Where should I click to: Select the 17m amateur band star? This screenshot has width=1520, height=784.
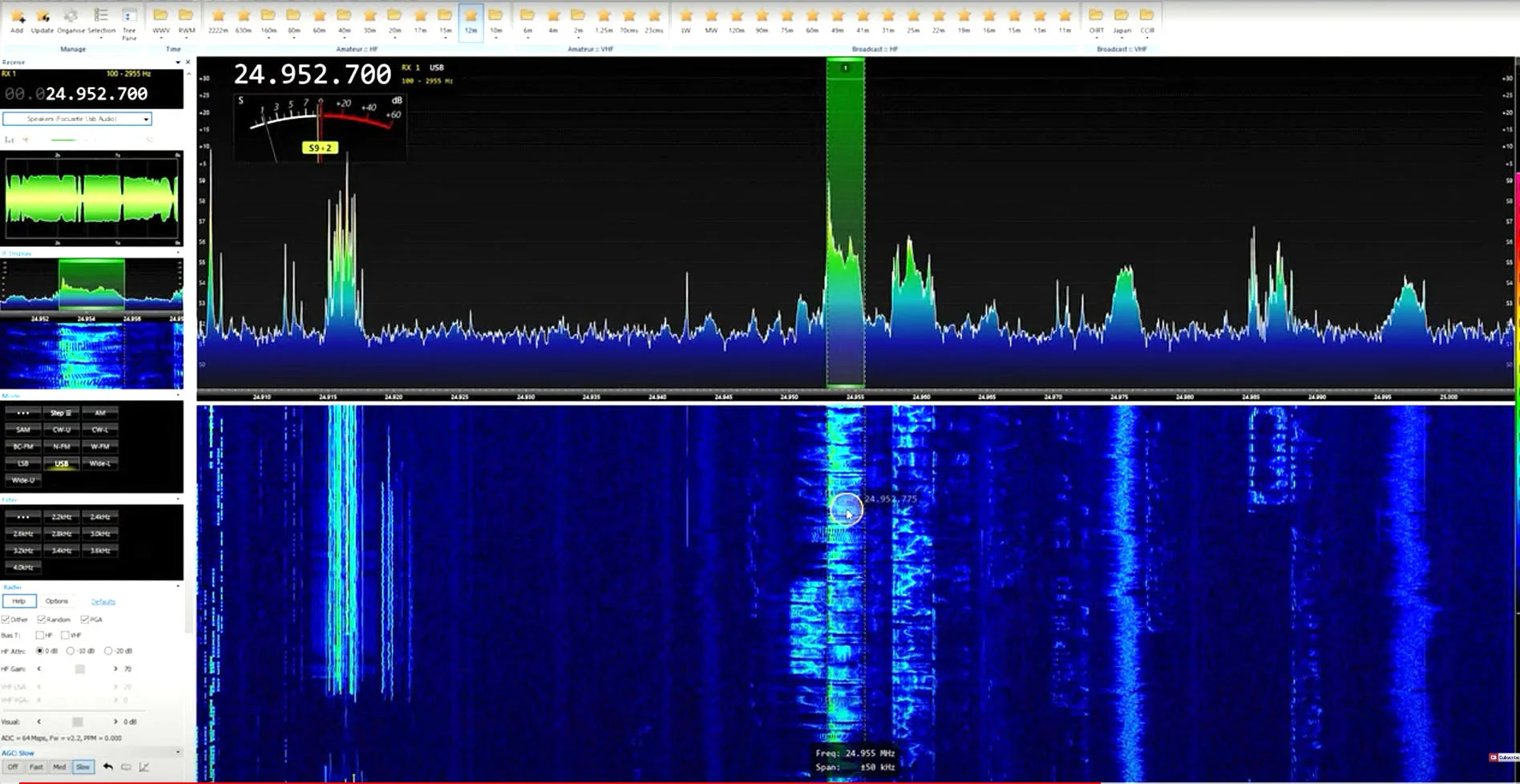pyautogui.click(x=420, y=16)
